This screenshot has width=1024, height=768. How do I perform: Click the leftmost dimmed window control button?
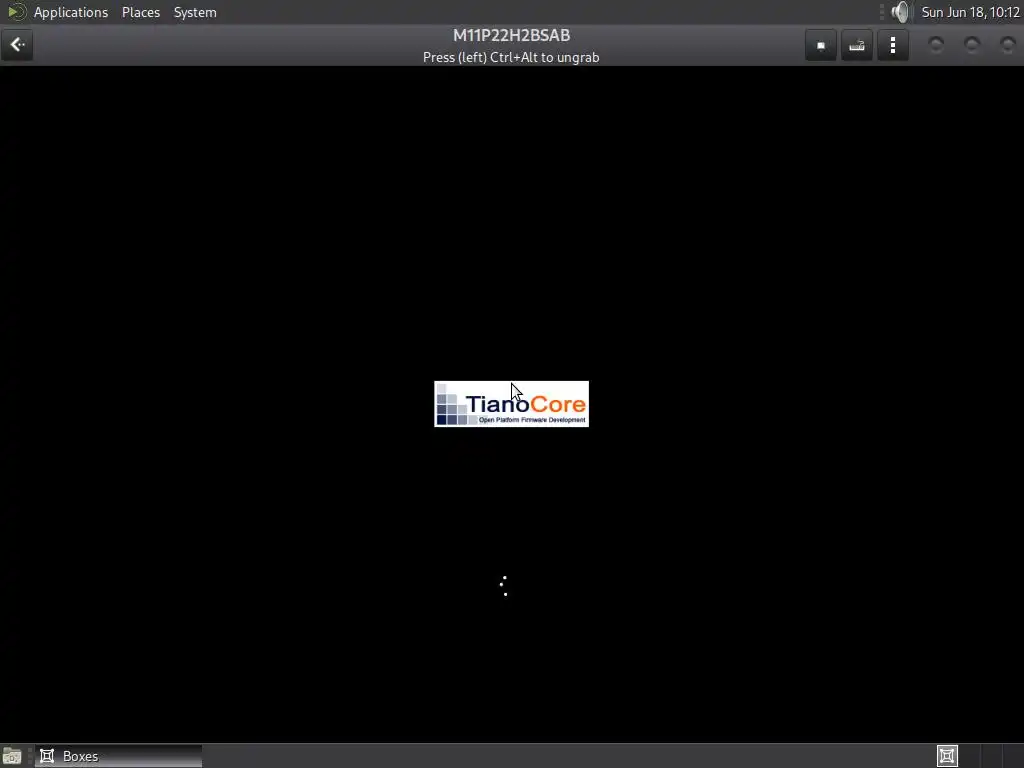tap(936, 45)
